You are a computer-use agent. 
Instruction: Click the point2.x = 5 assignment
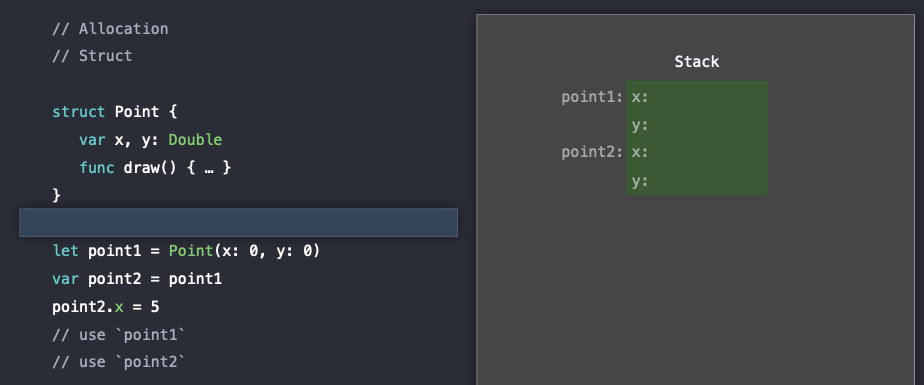click(x=105, y=307)
